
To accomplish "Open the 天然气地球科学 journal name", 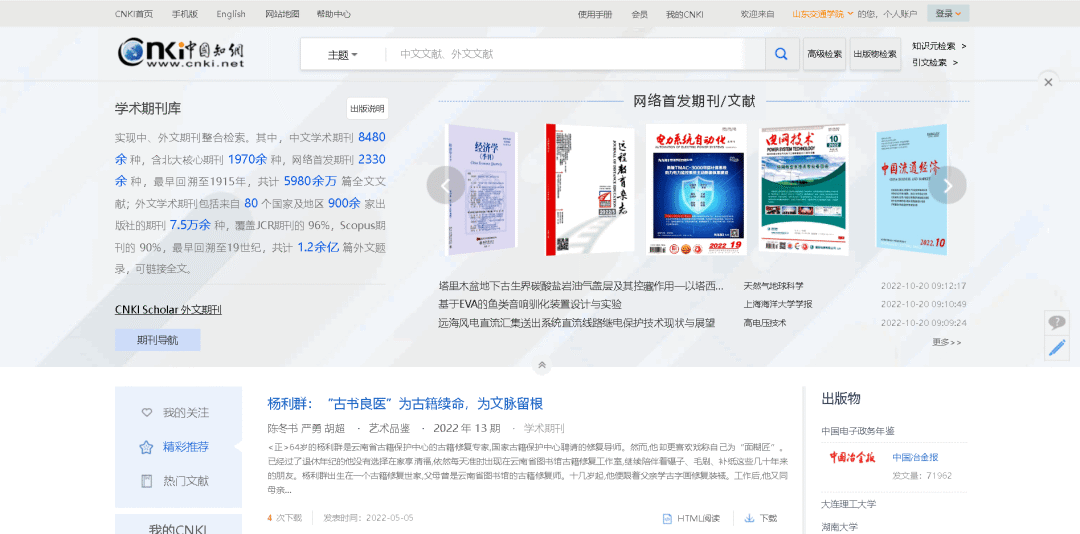I will (x=773, y=285).
